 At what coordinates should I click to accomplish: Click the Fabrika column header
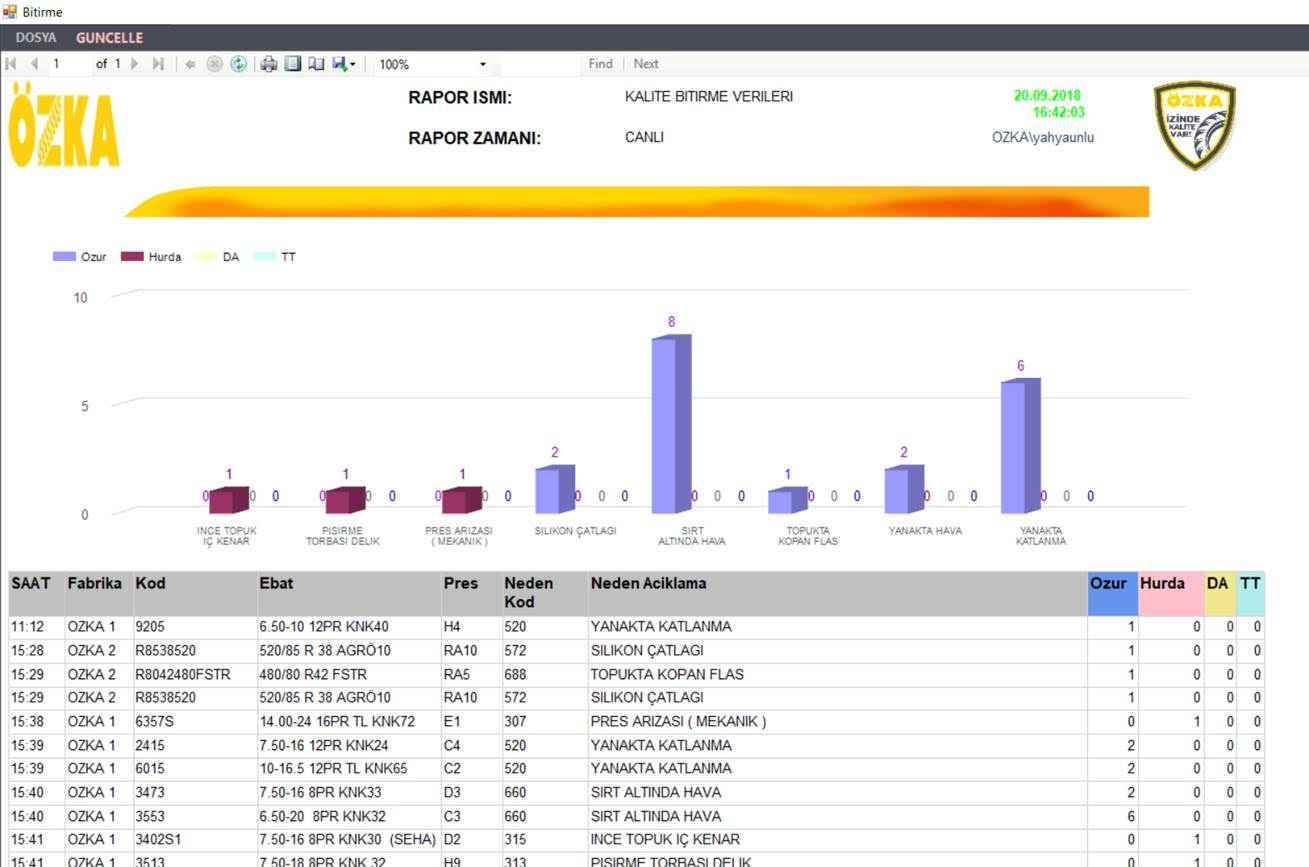pos(98,593)
